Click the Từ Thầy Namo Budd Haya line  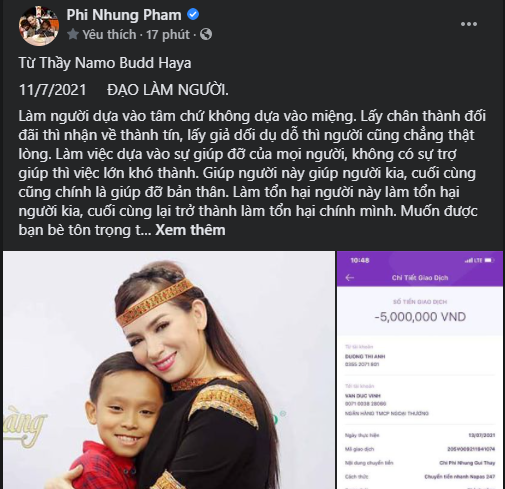coord(105,63)
